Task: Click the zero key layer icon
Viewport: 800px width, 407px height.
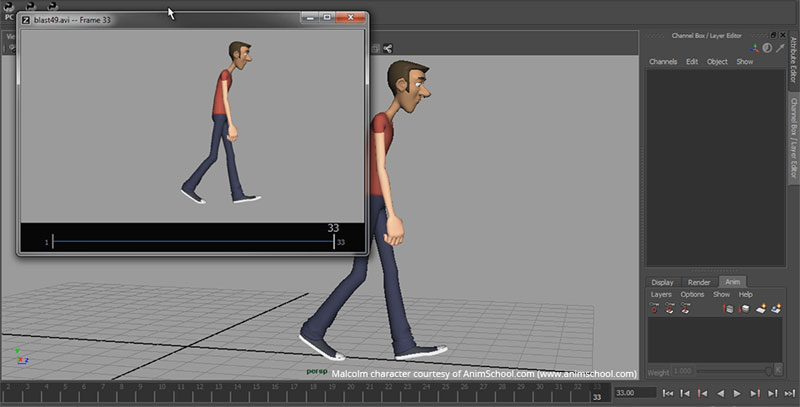Action: pyautogui.click(x=654, y=308)
